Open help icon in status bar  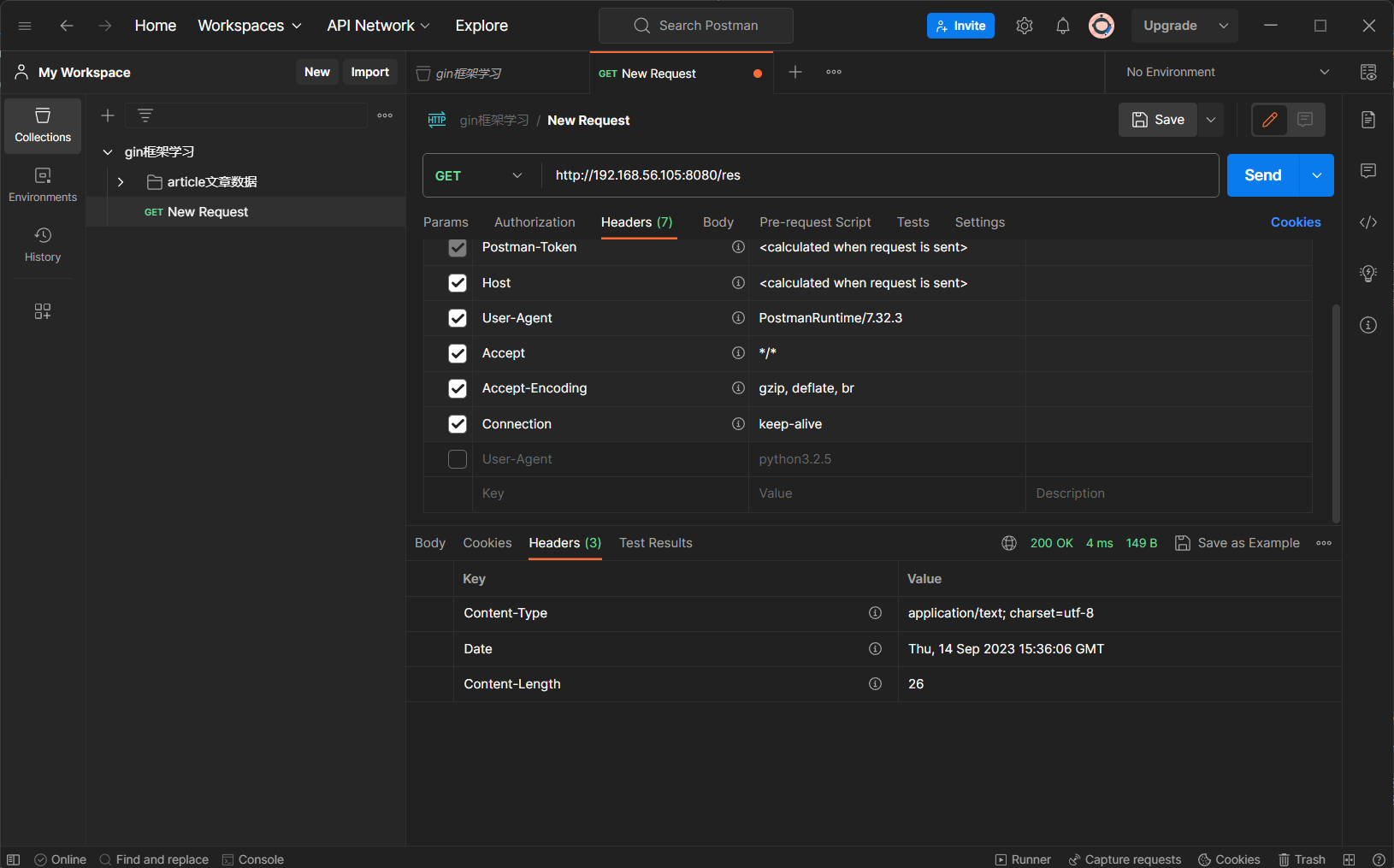point(1379,859)
